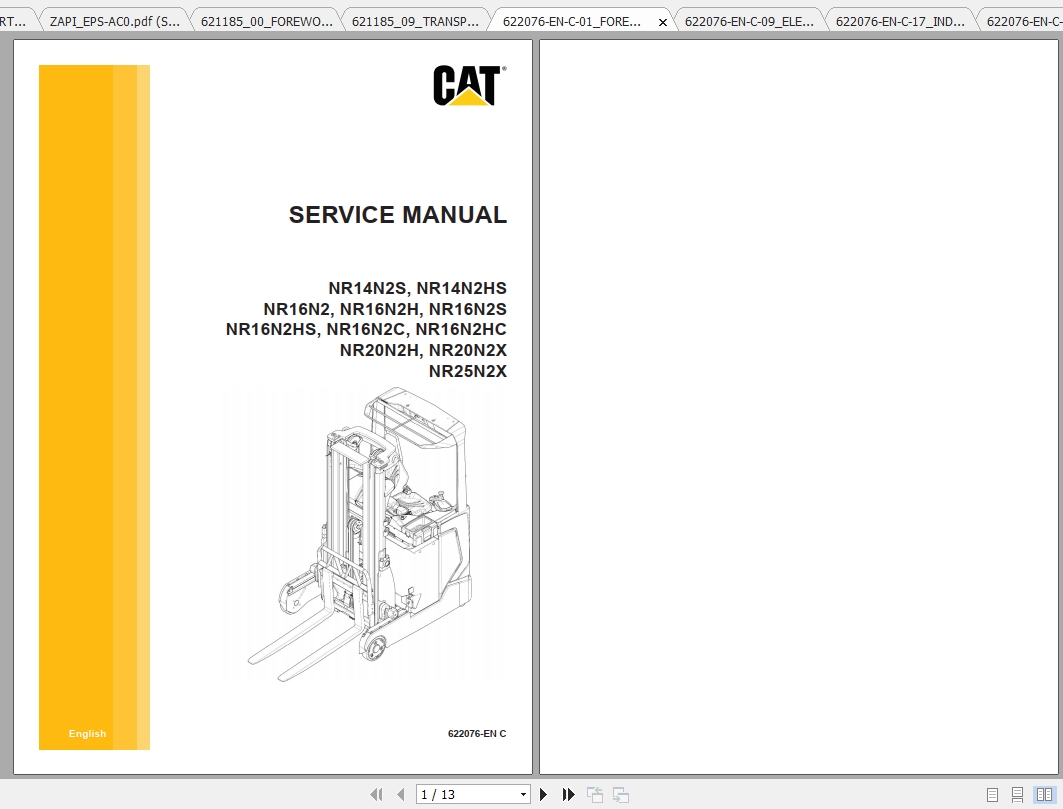Go to the previous page
This screenshot has width=1063, height=809.
pos(400,793)
